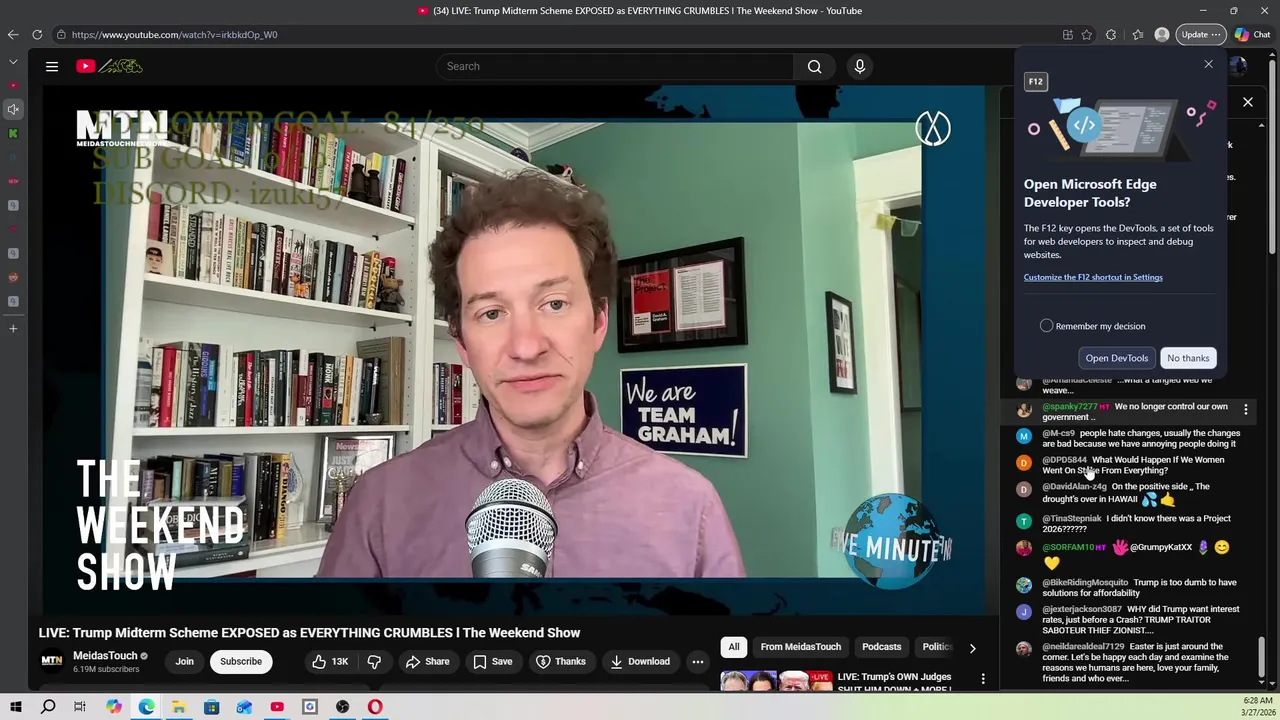Click Open DevTools button
The width and height of the screenshot is (1280, 720).
1117,358
